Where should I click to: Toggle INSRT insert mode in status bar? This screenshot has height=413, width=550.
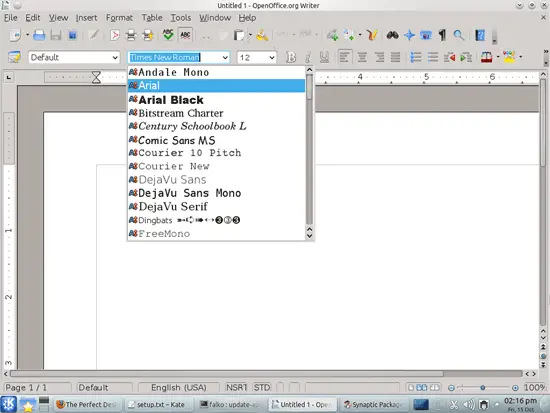[x=236, y=387]
